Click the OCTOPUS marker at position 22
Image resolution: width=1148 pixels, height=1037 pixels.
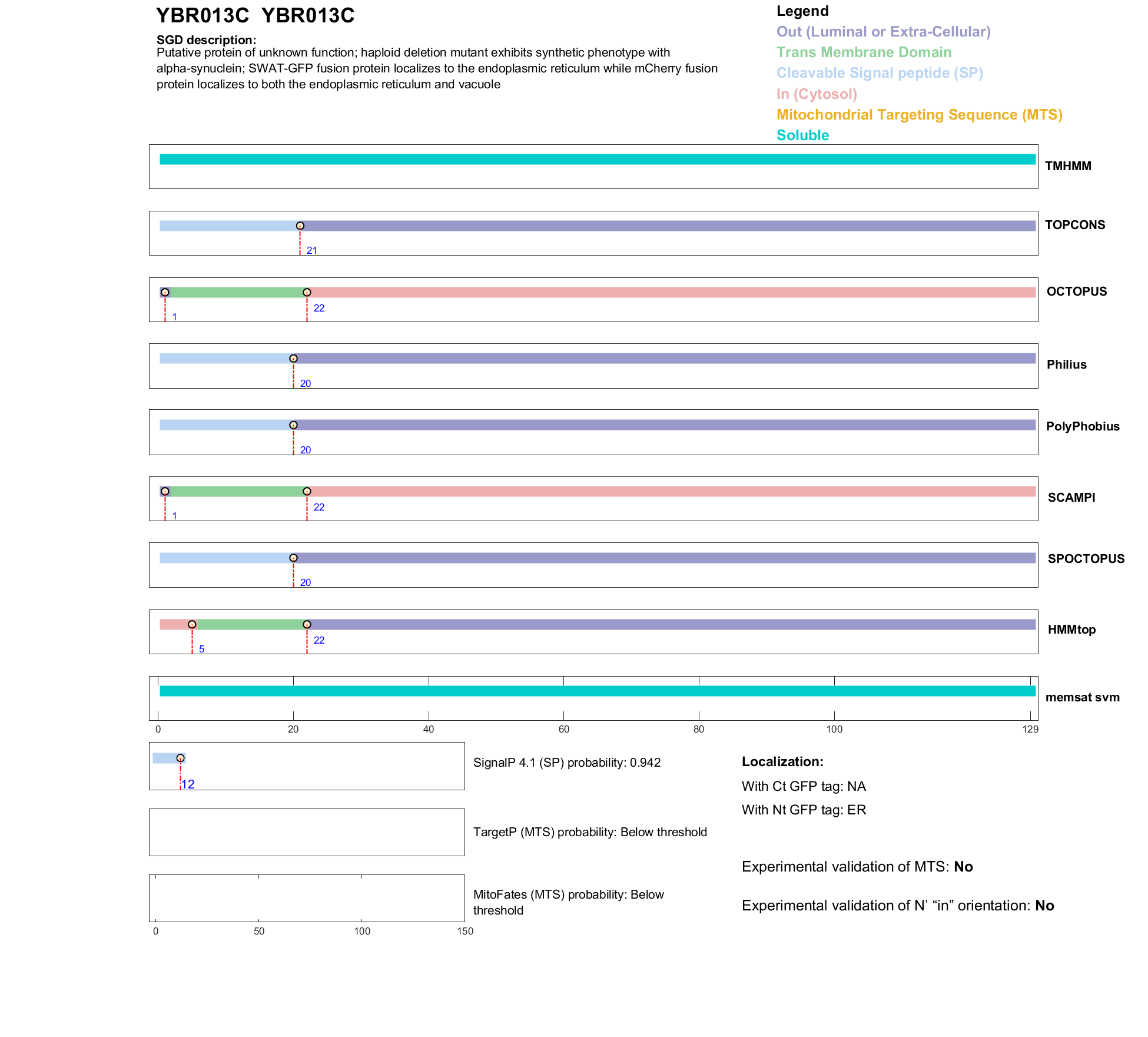307,293
